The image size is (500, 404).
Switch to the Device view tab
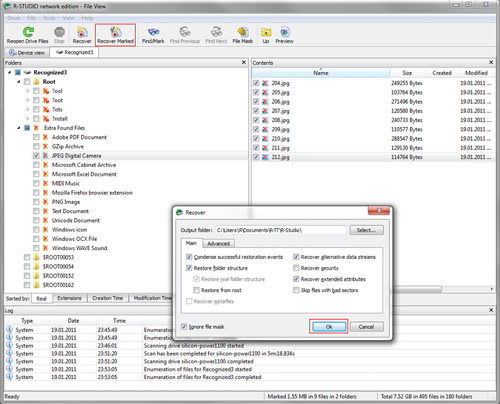(x=27, y=53)
